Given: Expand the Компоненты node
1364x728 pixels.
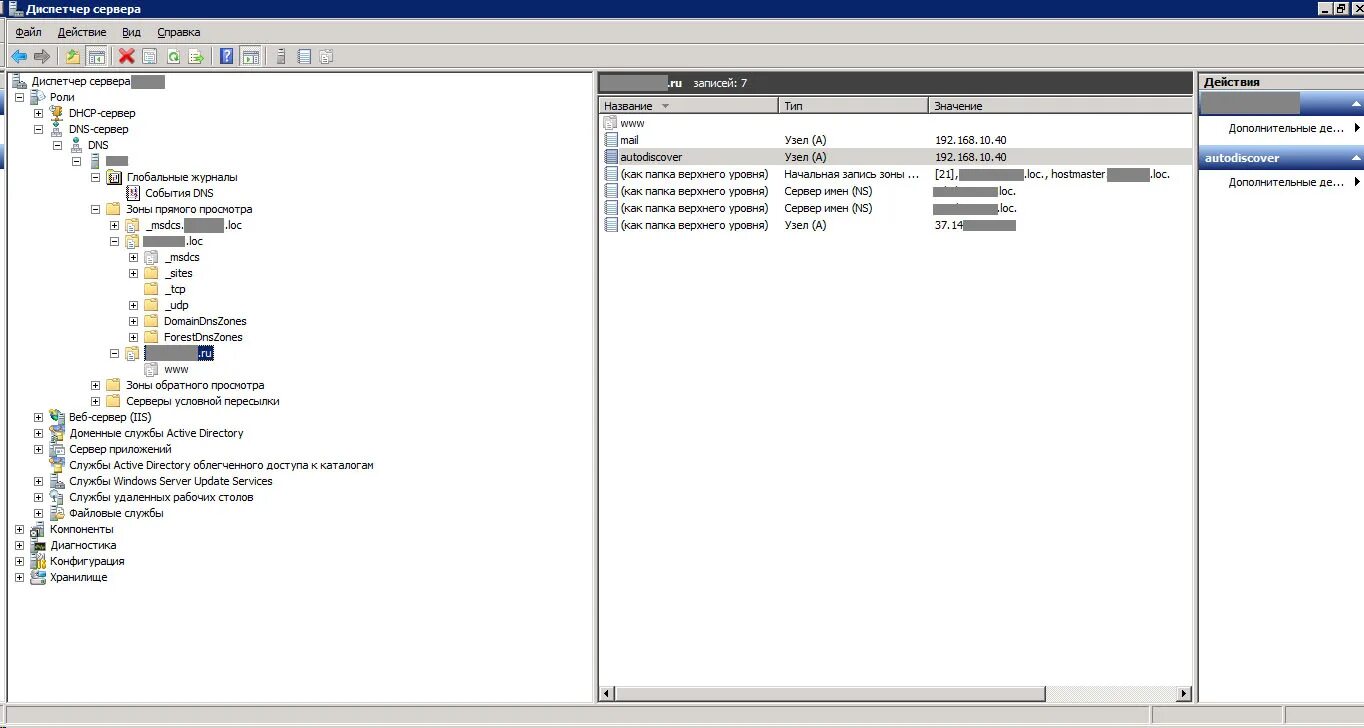Looking at the screenshot, I should [19, 529].
